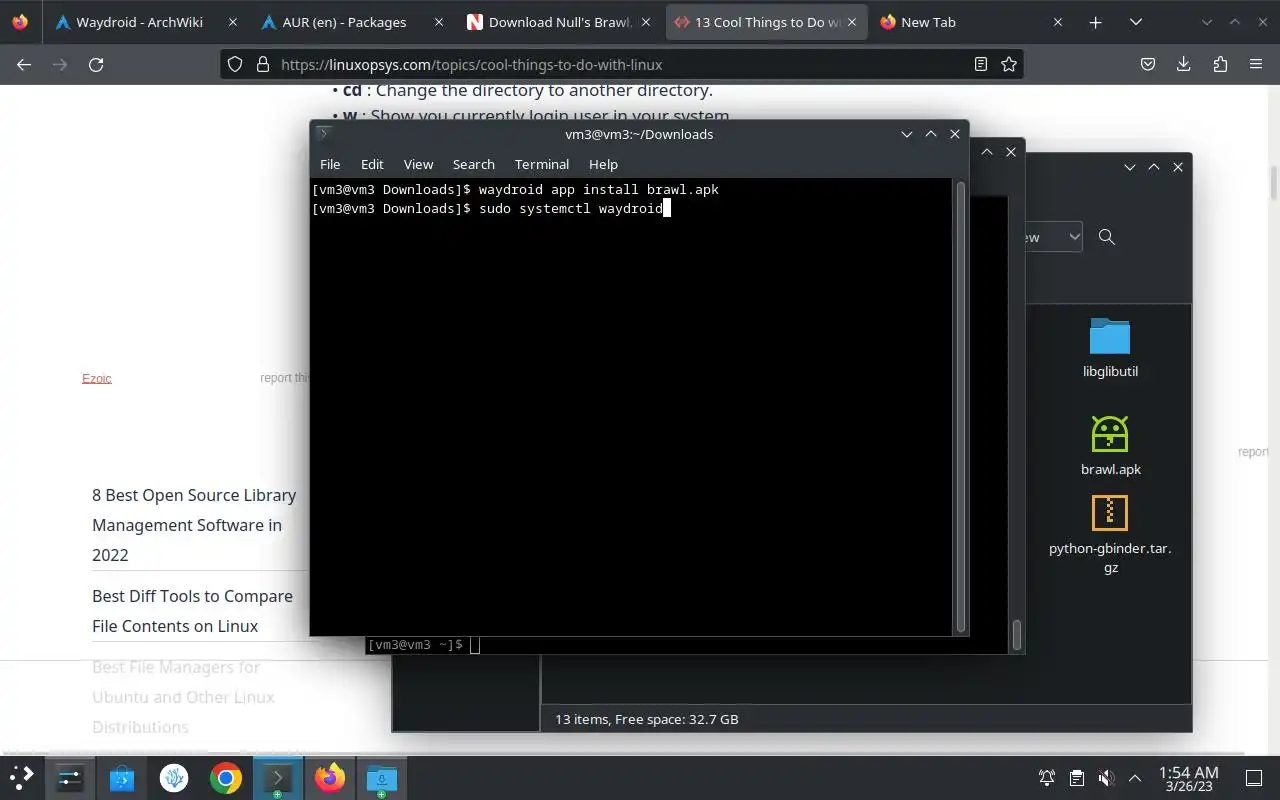Maximize the second terminal window
1280x800 pixels.
click(986, 152)
